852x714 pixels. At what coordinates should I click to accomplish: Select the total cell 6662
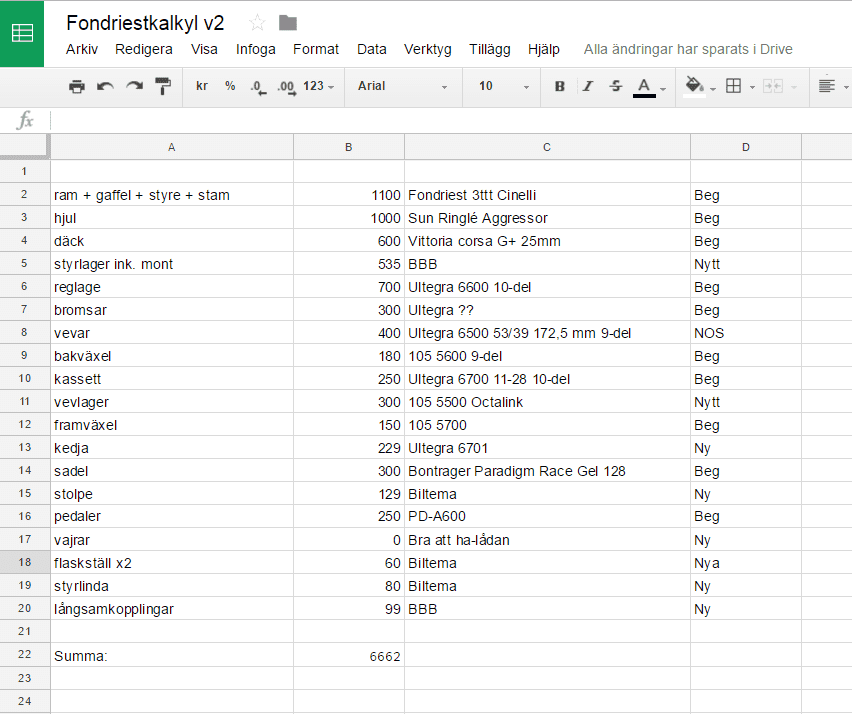pyautogui.click(x=349, y=655)
